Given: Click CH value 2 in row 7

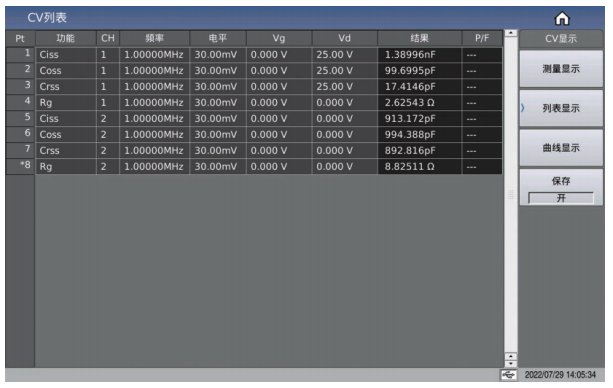Looking at the screenshot, I should coord(108,151).
